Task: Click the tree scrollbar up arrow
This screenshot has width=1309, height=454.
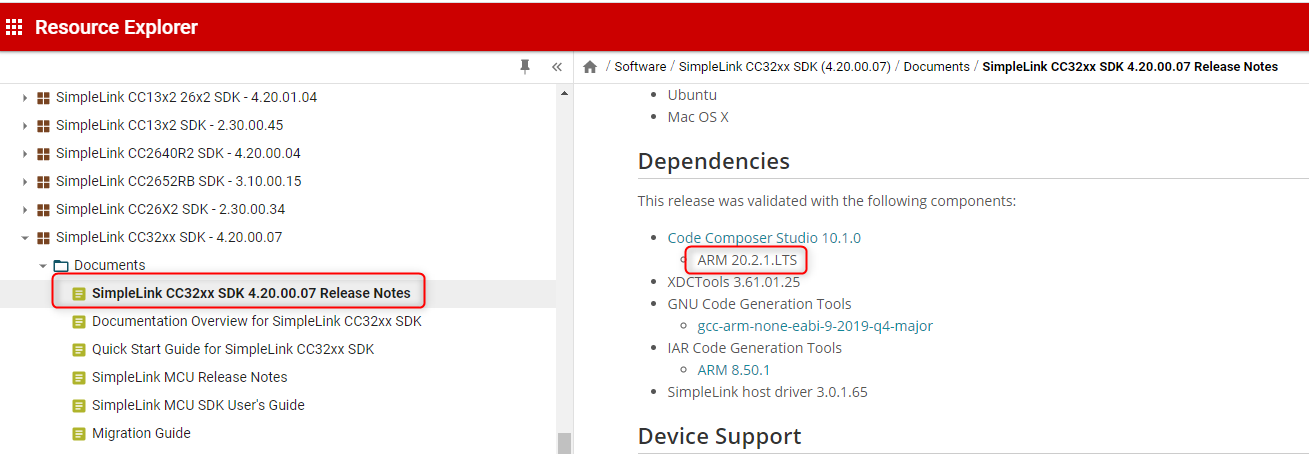Action: pos(564,93)
